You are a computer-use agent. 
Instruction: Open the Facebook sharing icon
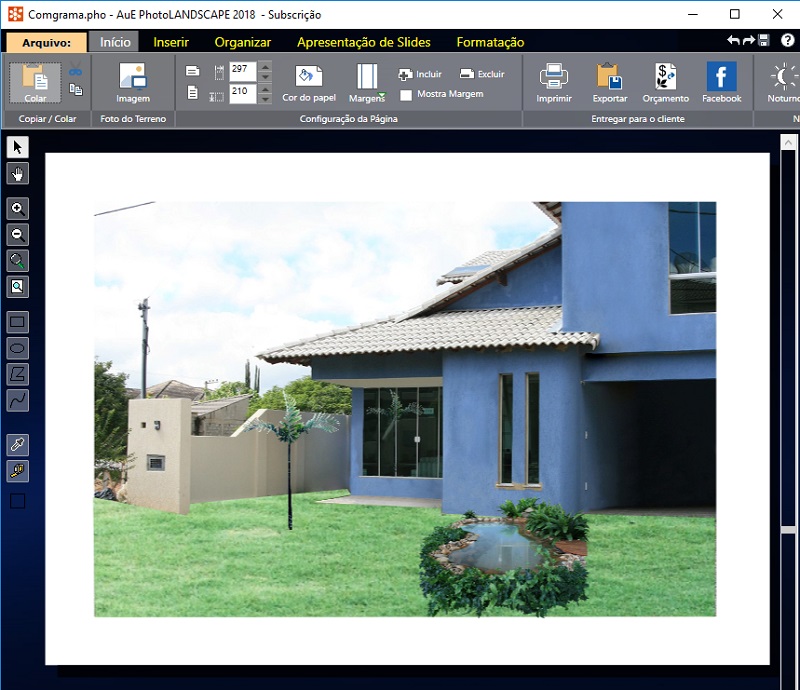click(x=721, y=82)
